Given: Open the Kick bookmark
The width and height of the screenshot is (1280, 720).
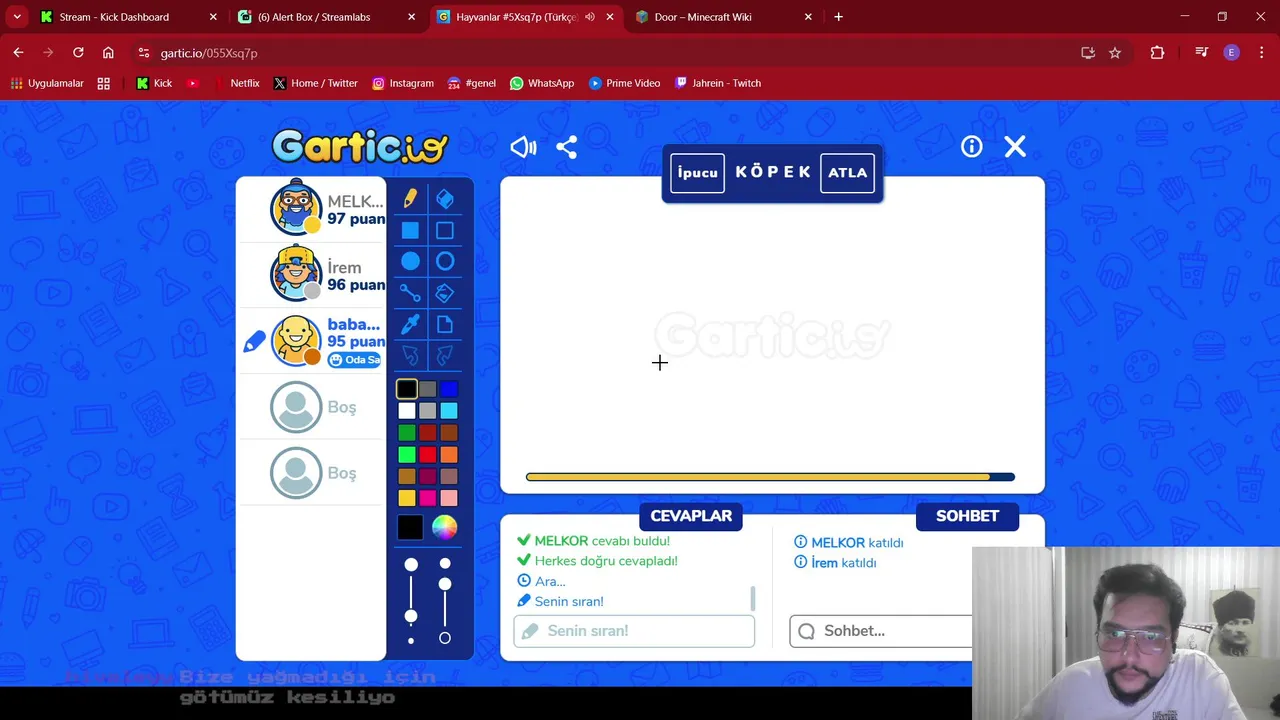Looking at the screenshot, I should (x=154, y=83).
